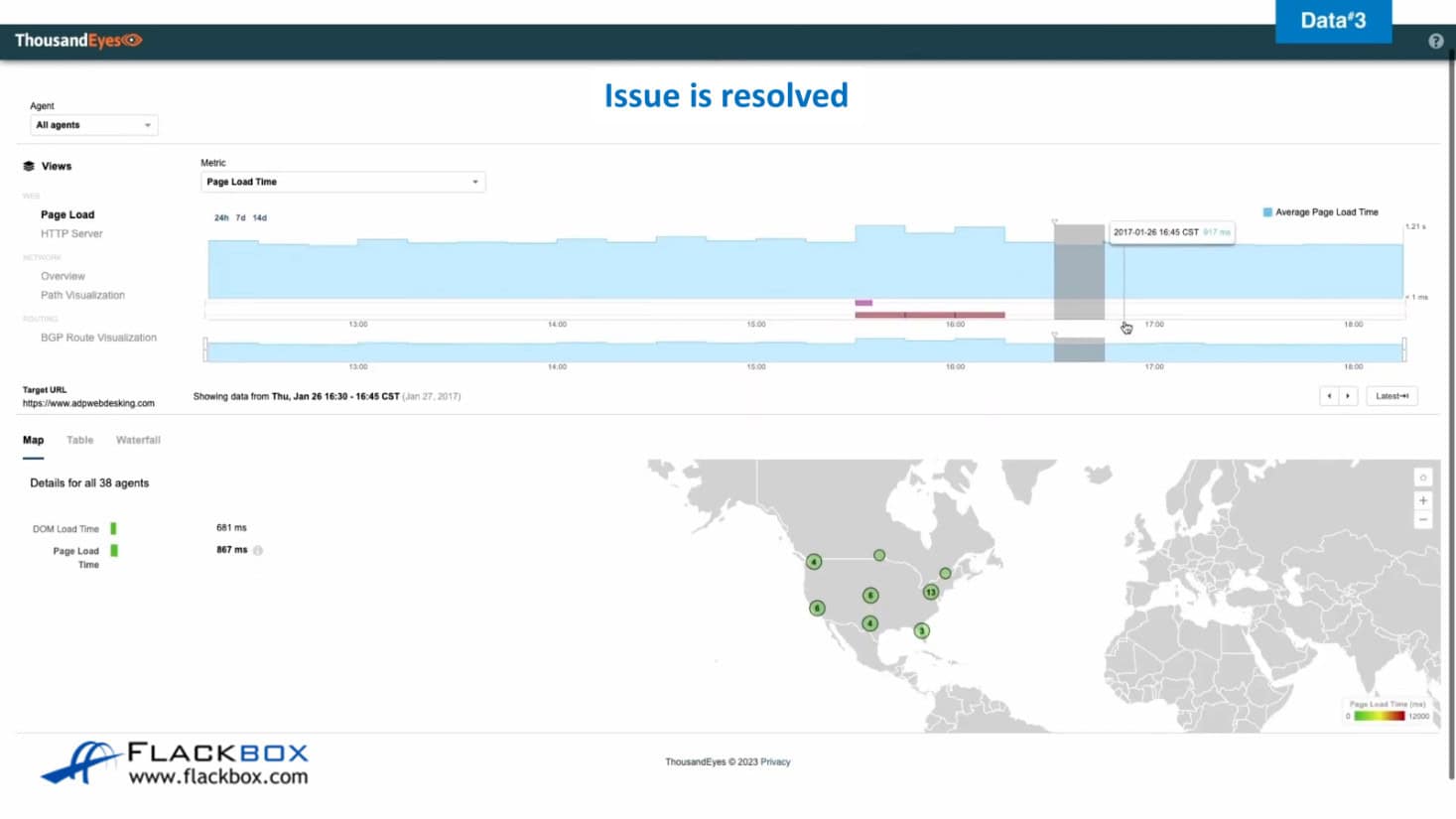
Task: Click the 13-agent cluster marker on map
Action: pos(930,592)
